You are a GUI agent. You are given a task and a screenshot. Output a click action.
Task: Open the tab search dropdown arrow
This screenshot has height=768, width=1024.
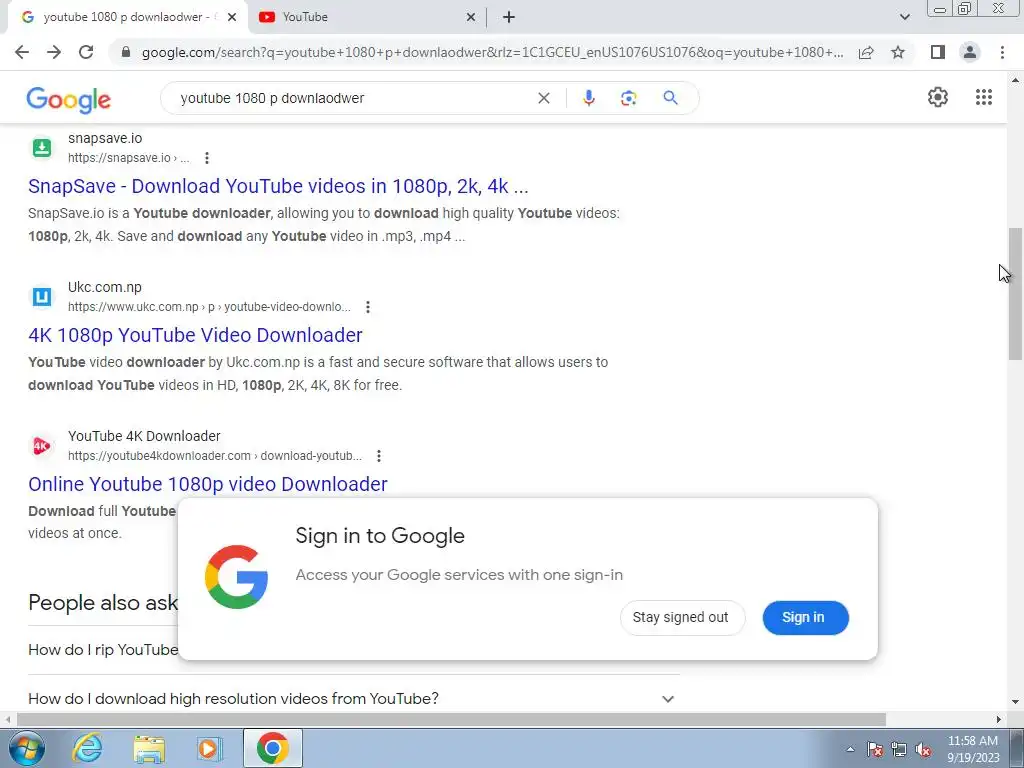click(904, 17)
